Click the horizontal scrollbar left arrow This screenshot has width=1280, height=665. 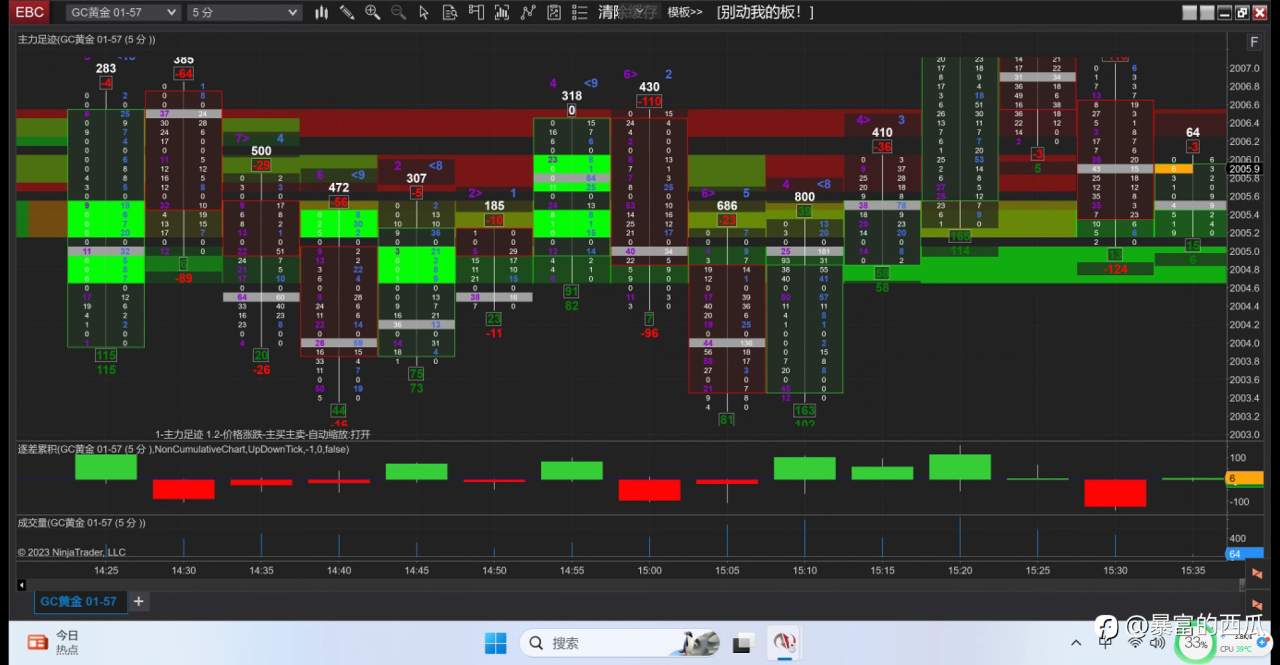point(22,585)
